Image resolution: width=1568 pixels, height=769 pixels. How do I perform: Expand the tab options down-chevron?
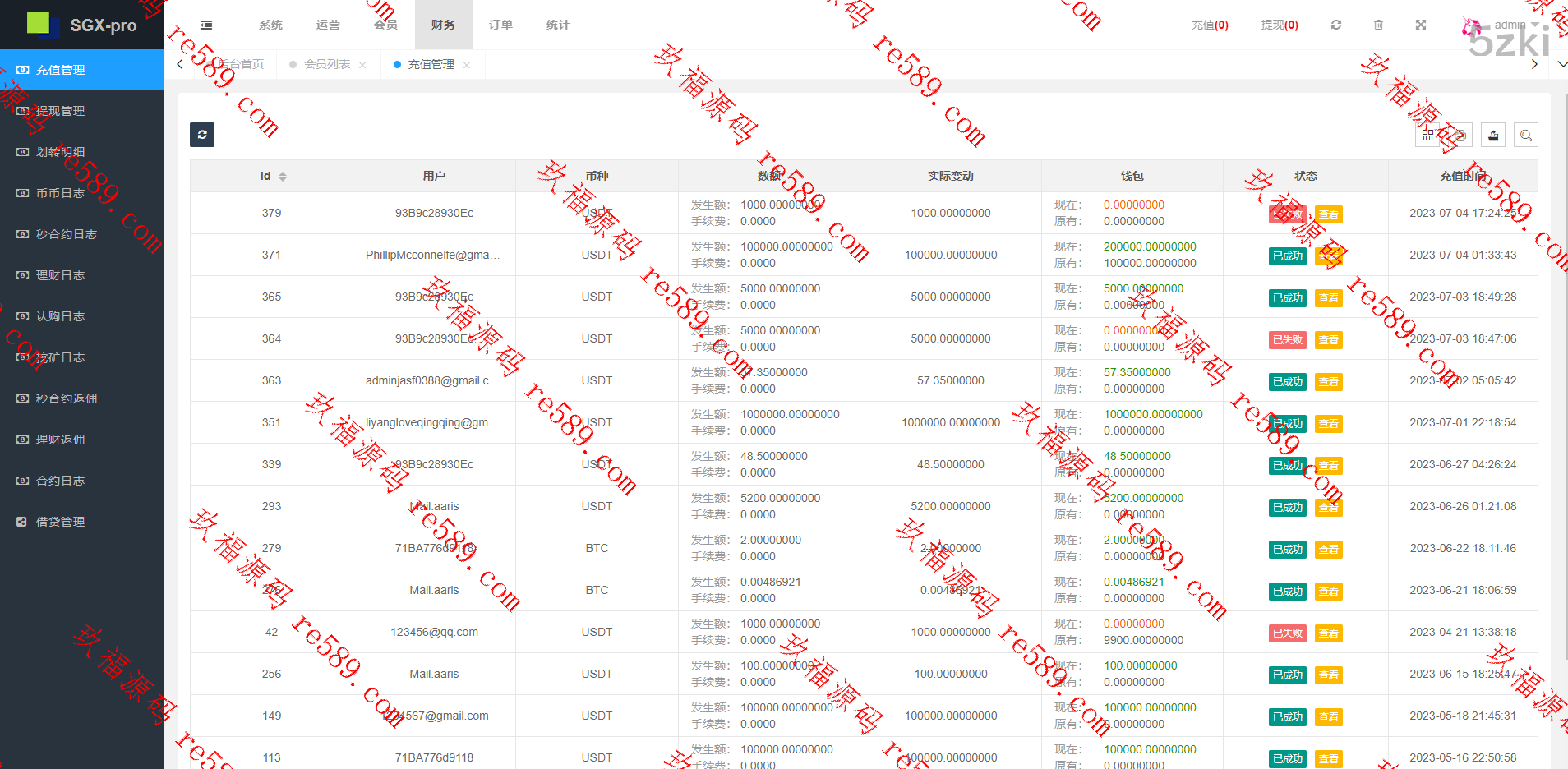click(1561, 64)
